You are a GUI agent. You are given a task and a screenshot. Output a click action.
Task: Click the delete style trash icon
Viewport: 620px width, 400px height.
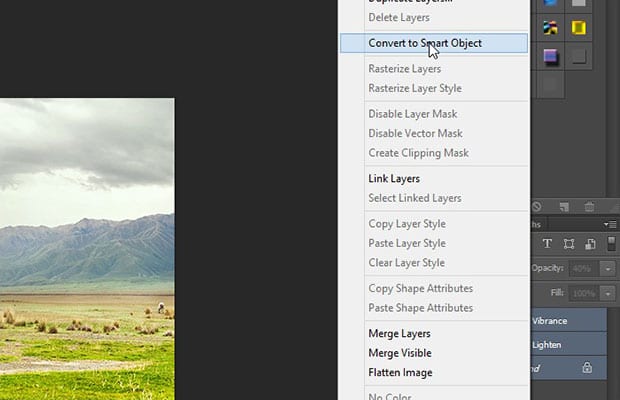[x=589, y=206]
